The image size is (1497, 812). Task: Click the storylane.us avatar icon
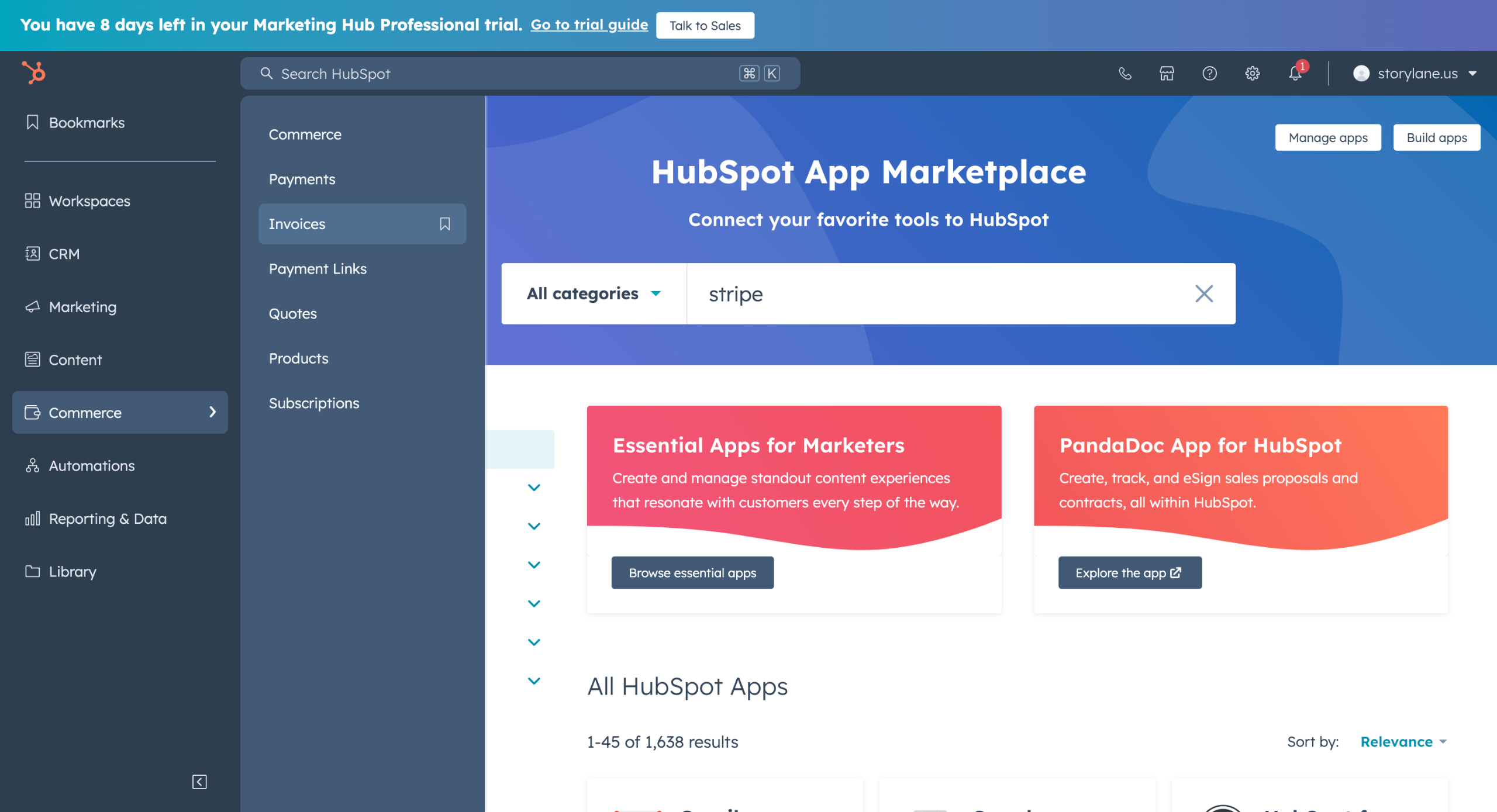[1361, 74]
